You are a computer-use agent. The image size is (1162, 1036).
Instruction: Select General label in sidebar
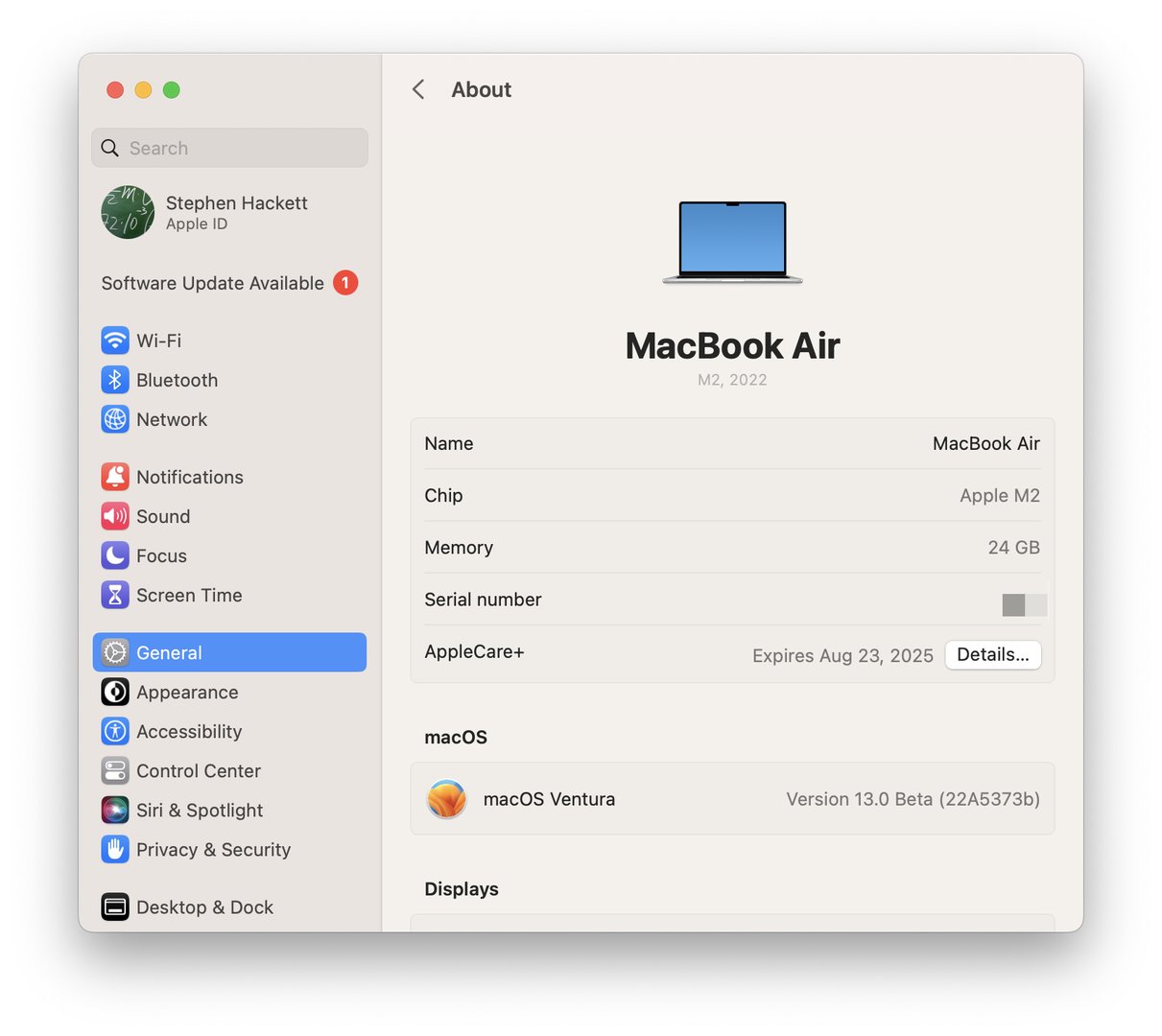pyautogui.click(x=169, y=652)
